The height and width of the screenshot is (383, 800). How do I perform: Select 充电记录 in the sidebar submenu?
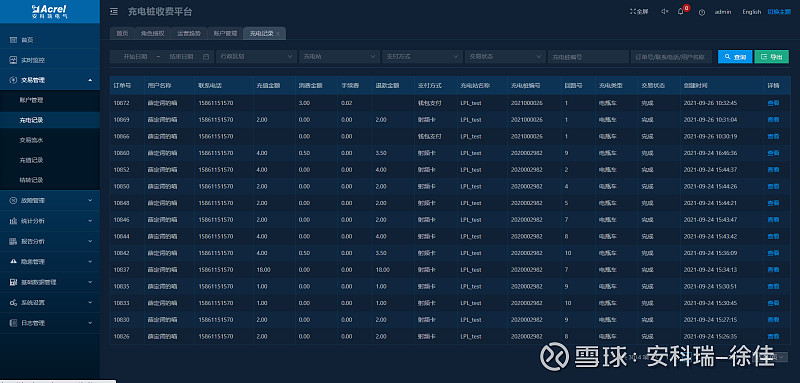[50, 120]
